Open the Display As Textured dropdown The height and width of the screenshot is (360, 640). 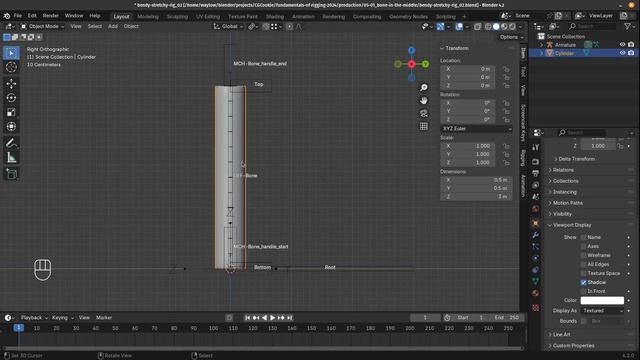[602, 311]
